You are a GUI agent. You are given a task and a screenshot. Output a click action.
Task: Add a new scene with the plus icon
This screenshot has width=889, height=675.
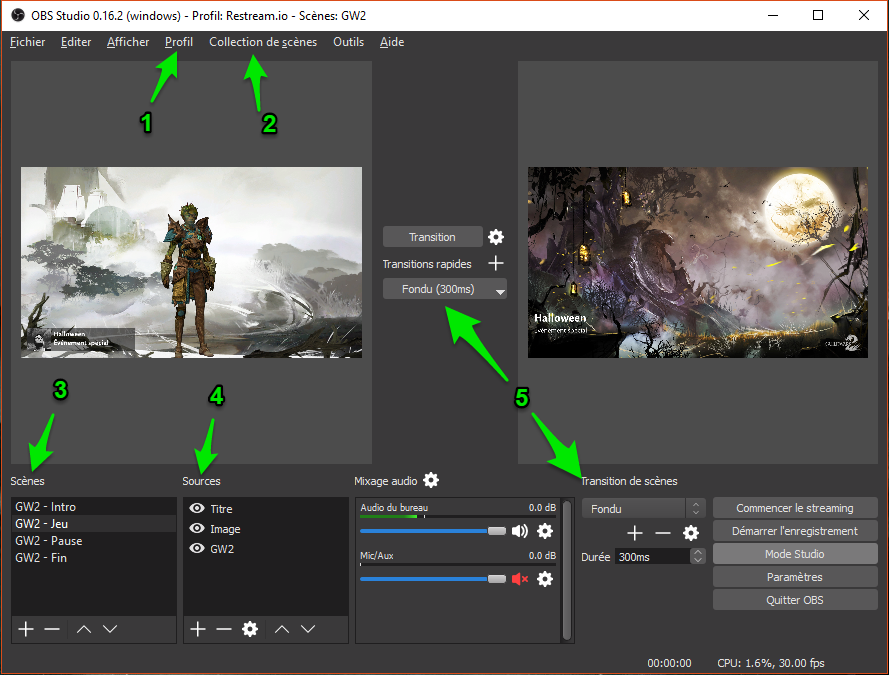point(26,629)
